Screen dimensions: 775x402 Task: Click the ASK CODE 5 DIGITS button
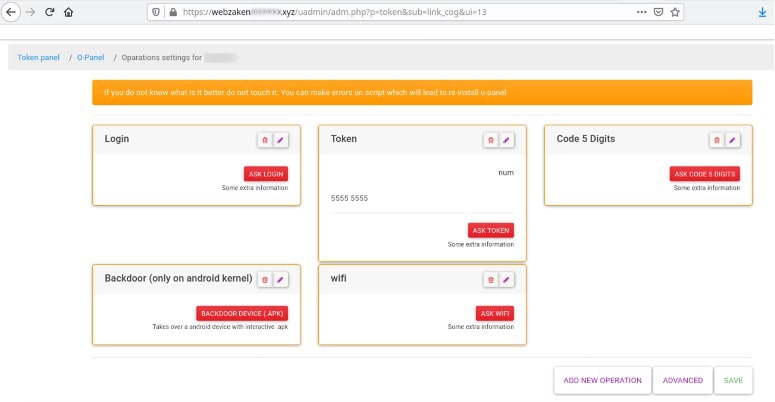(x=705, y=174)
